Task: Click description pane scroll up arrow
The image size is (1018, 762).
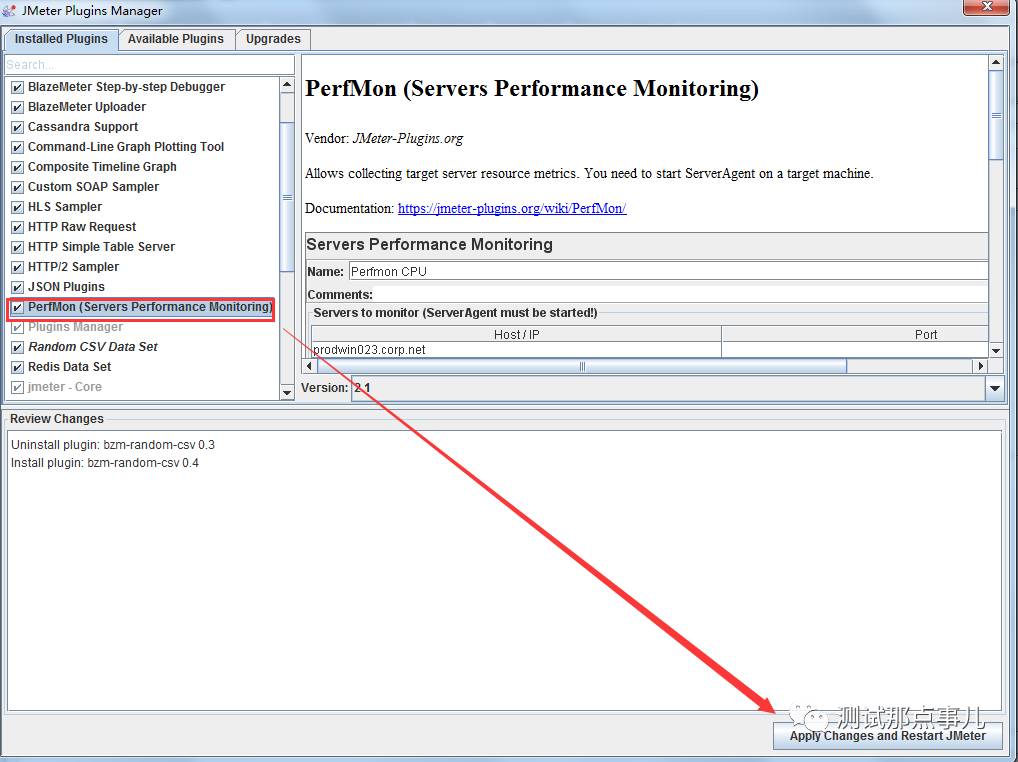Action: (x=995, y=63)
